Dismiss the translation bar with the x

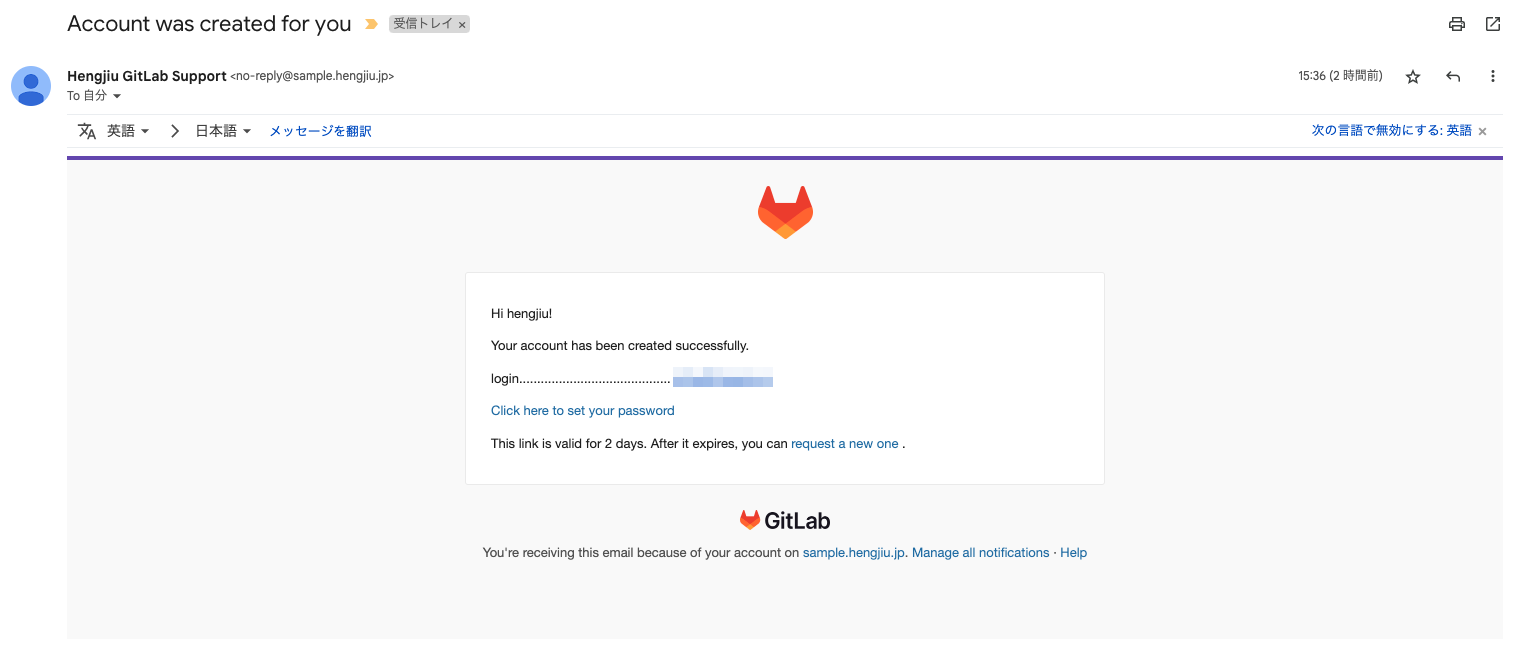pyautogui.click(x=1481, y=131)
